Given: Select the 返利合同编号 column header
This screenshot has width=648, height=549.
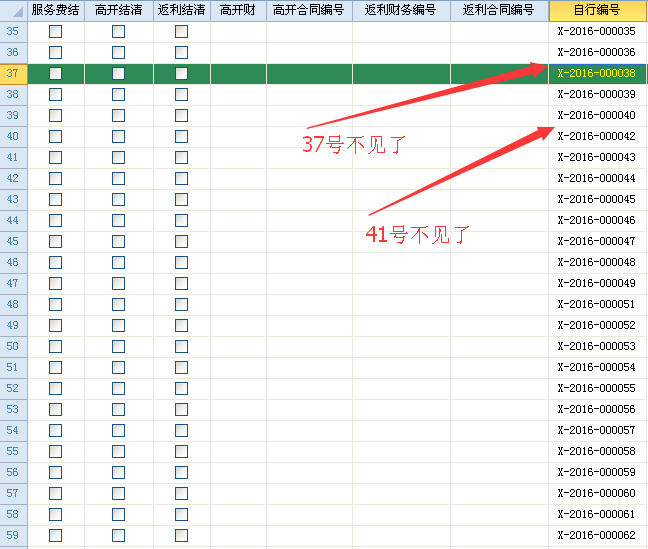Looking at the screenshot, I should pos(498,11).
